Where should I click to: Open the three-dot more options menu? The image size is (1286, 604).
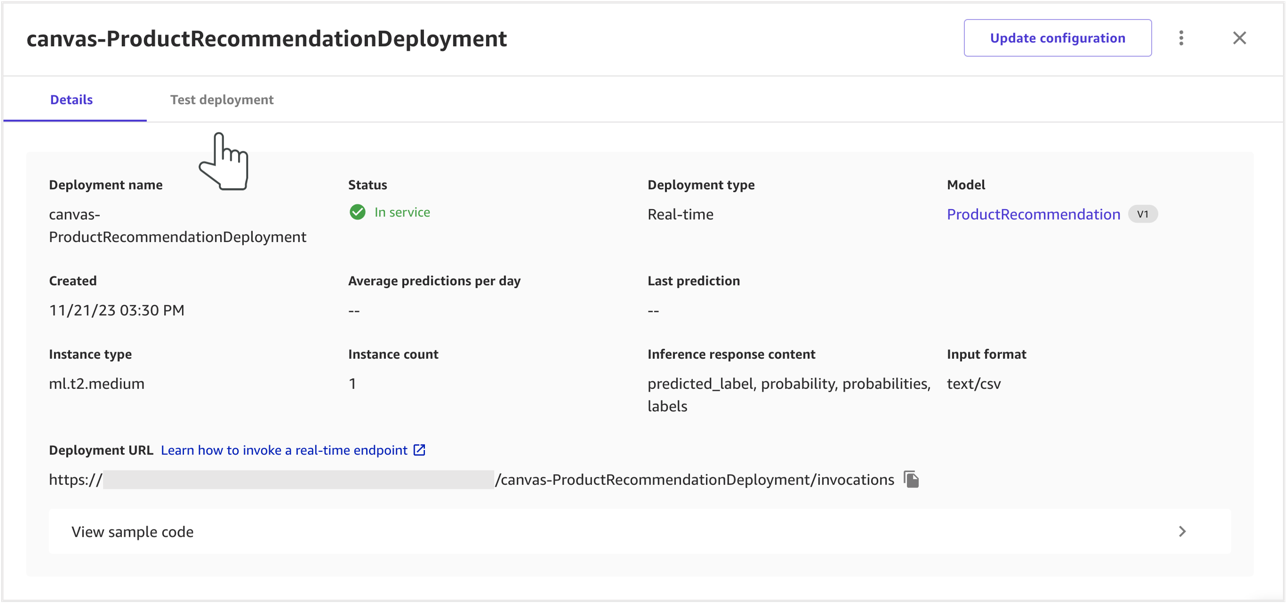pyautogui.click(x=1181, y=38)
